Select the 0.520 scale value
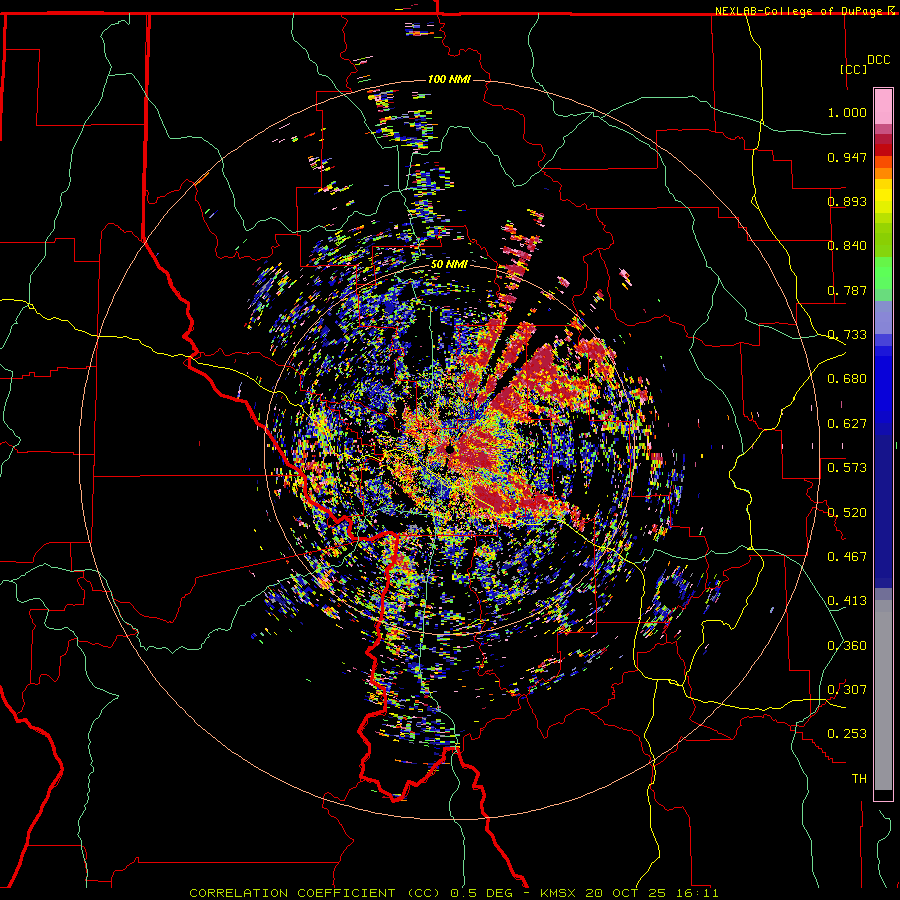Viewport: 900px width, 900px height. point(847,513)
